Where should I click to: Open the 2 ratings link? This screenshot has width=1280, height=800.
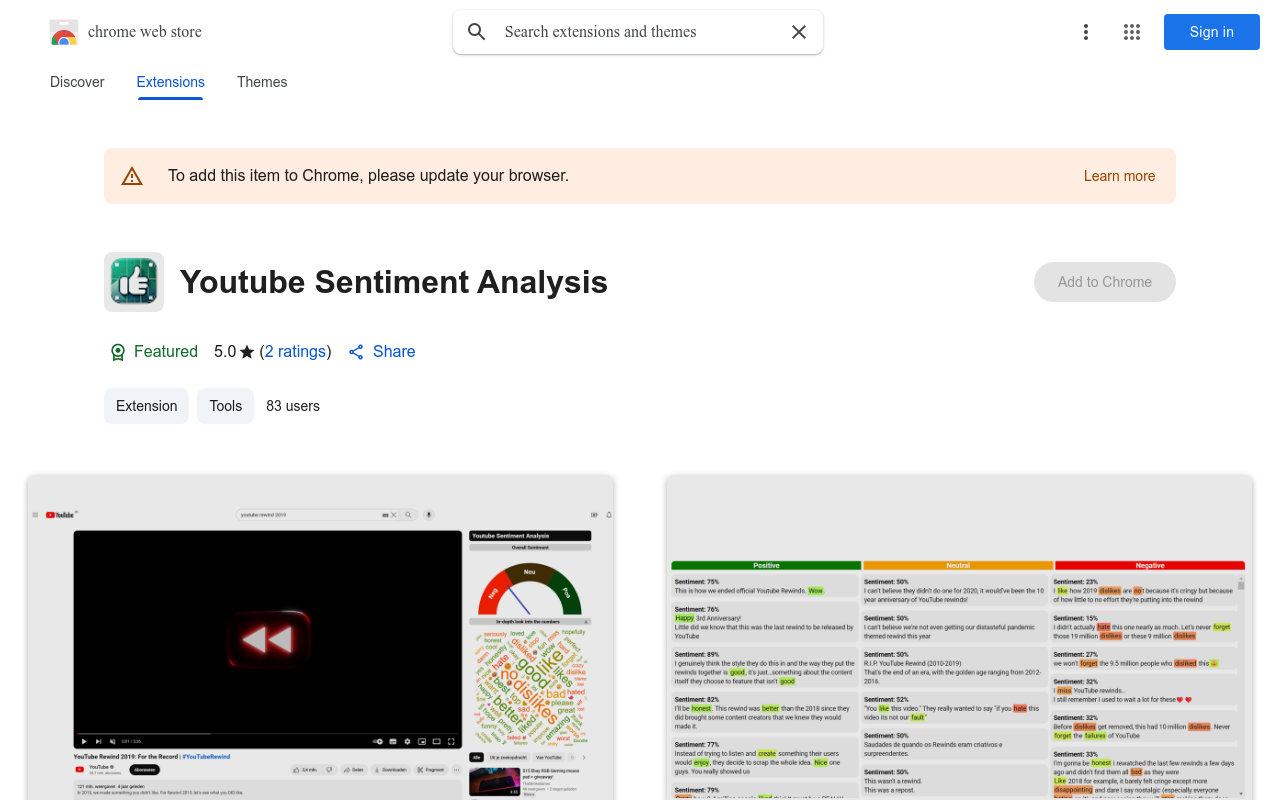pos(295,352)
